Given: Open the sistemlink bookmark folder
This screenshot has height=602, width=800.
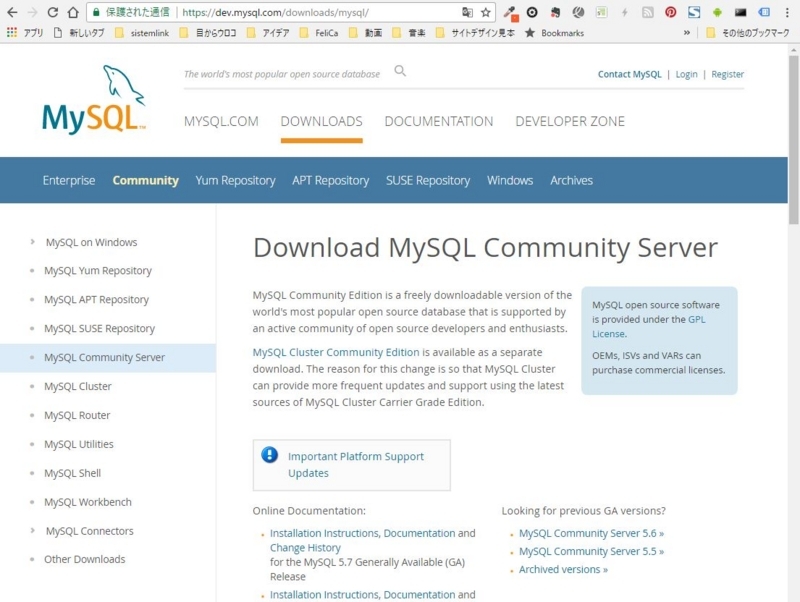Looking at the screenshot, I should [x=142, y=33].
